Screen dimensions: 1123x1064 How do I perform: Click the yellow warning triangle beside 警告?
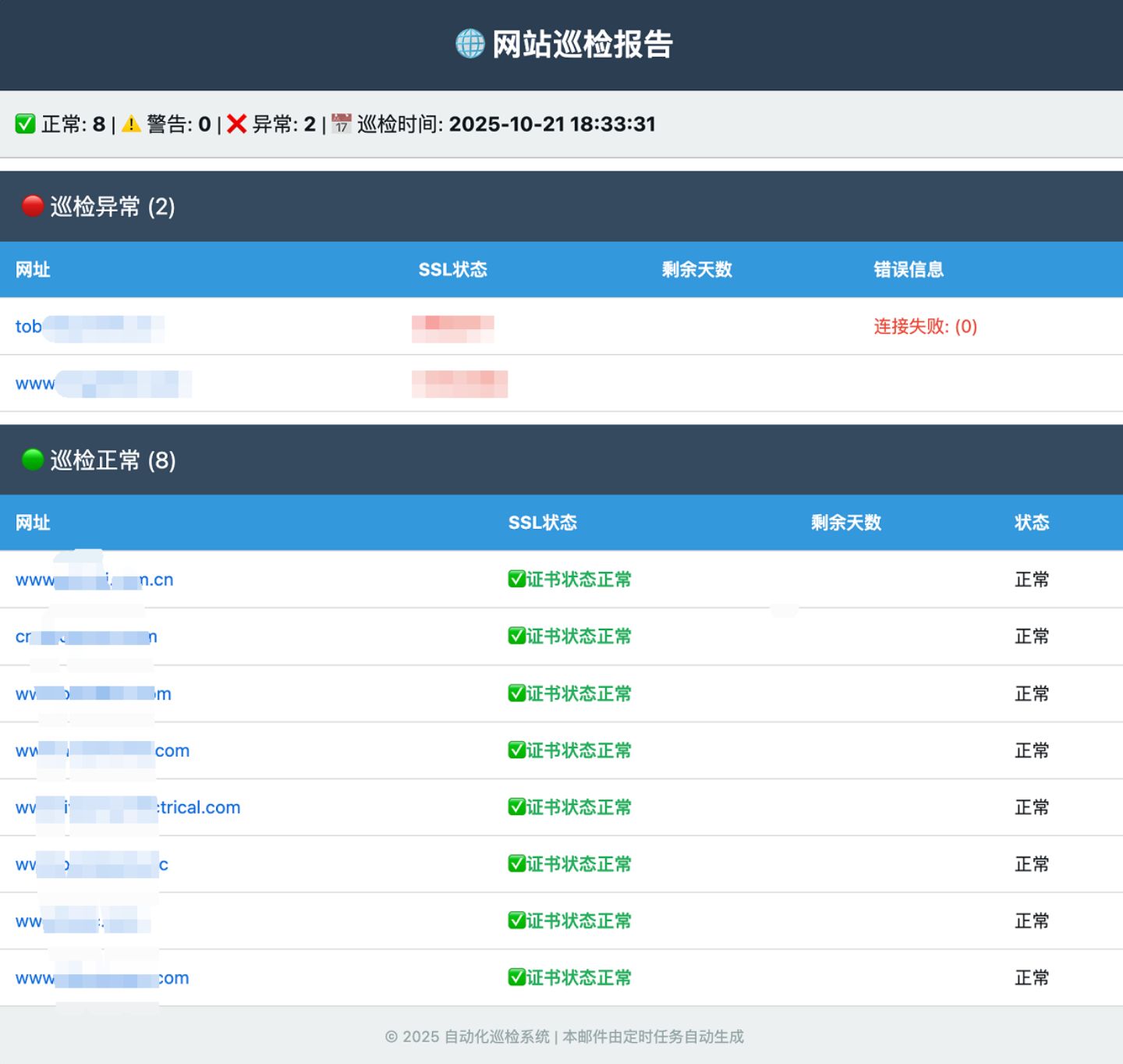pyautogui.click(x=131, y=124)
